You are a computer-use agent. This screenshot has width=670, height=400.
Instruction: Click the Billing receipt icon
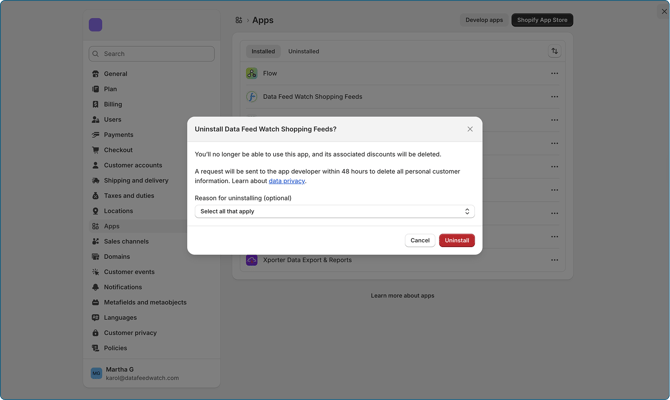tap(95, 104)
